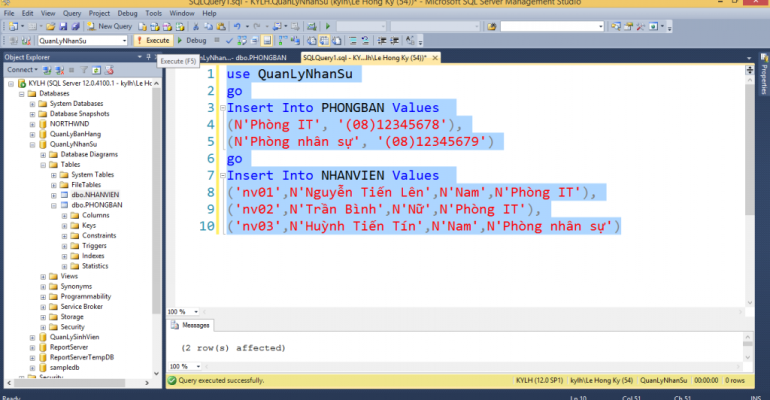Open Solution Explorer window icon
770x400 pixels.
pos(616,27)
